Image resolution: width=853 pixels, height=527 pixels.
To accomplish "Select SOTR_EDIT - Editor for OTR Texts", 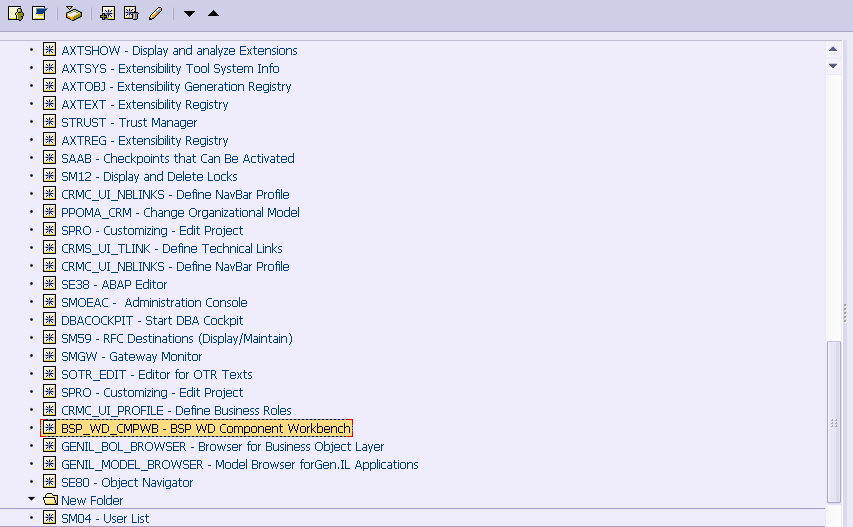I will pyautogui.click(x=157, y=374).
